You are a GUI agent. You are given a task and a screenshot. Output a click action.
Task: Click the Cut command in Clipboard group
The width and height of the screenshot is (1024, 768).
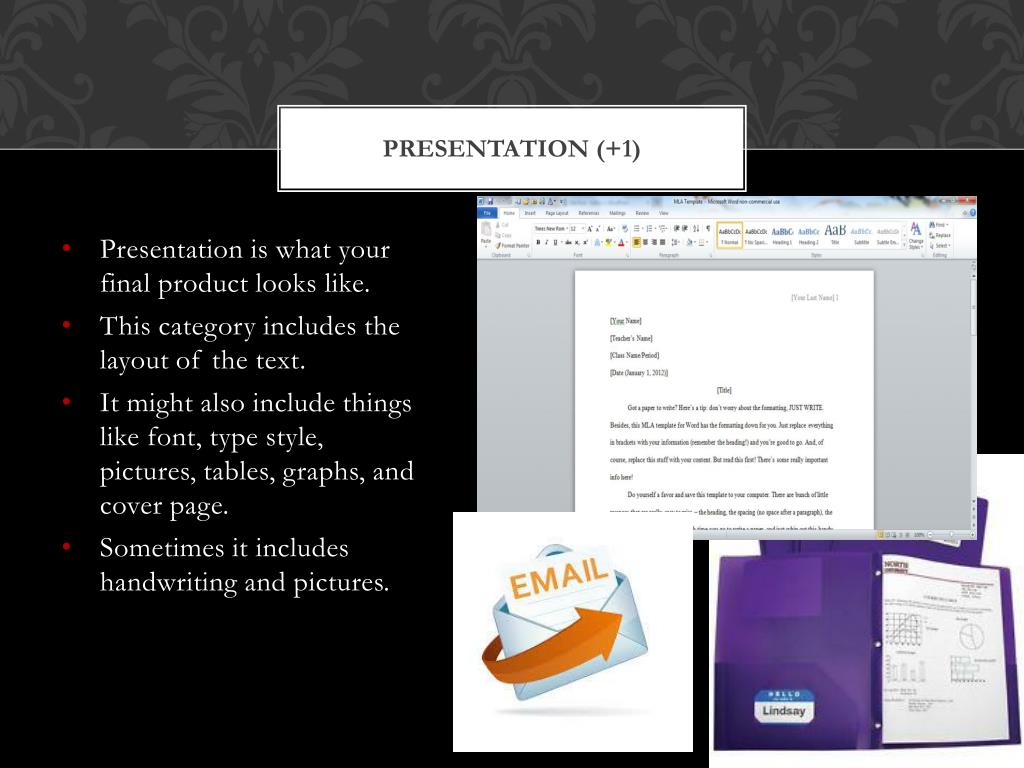click(503, 225)
